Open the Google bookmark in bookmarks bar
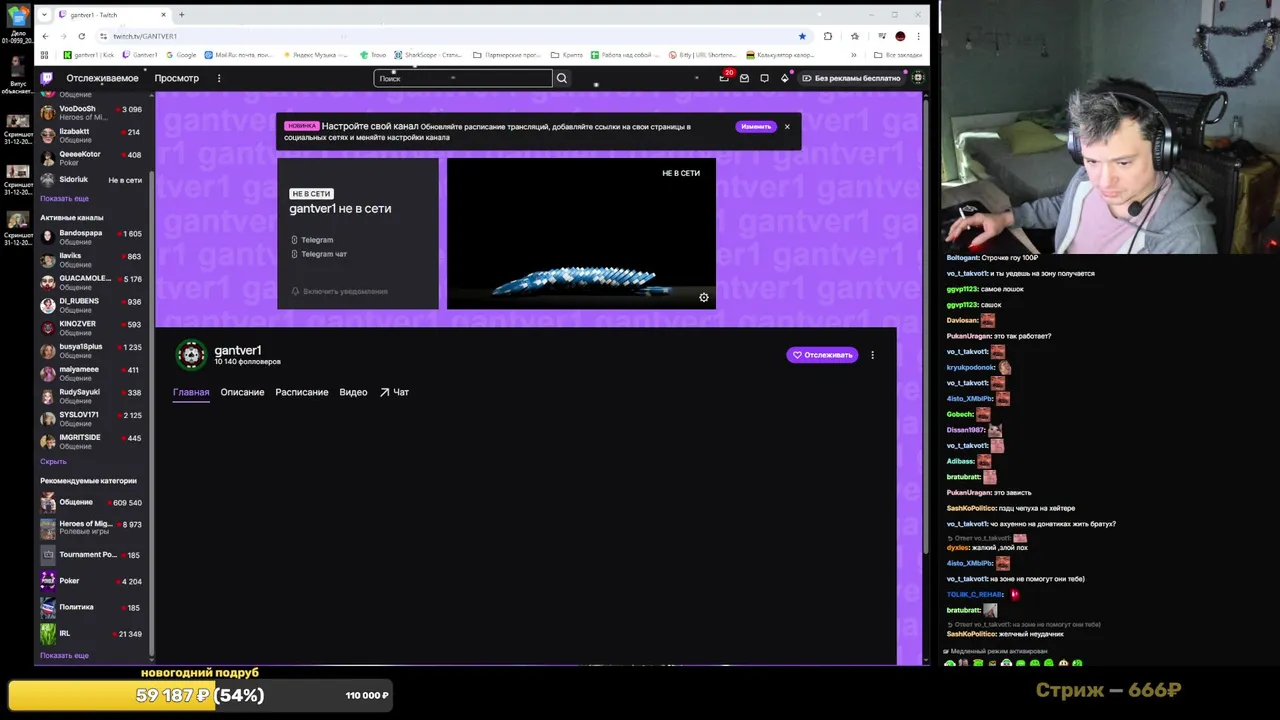1280x720 pixels. pyautogui.click(x=181, y=55)
